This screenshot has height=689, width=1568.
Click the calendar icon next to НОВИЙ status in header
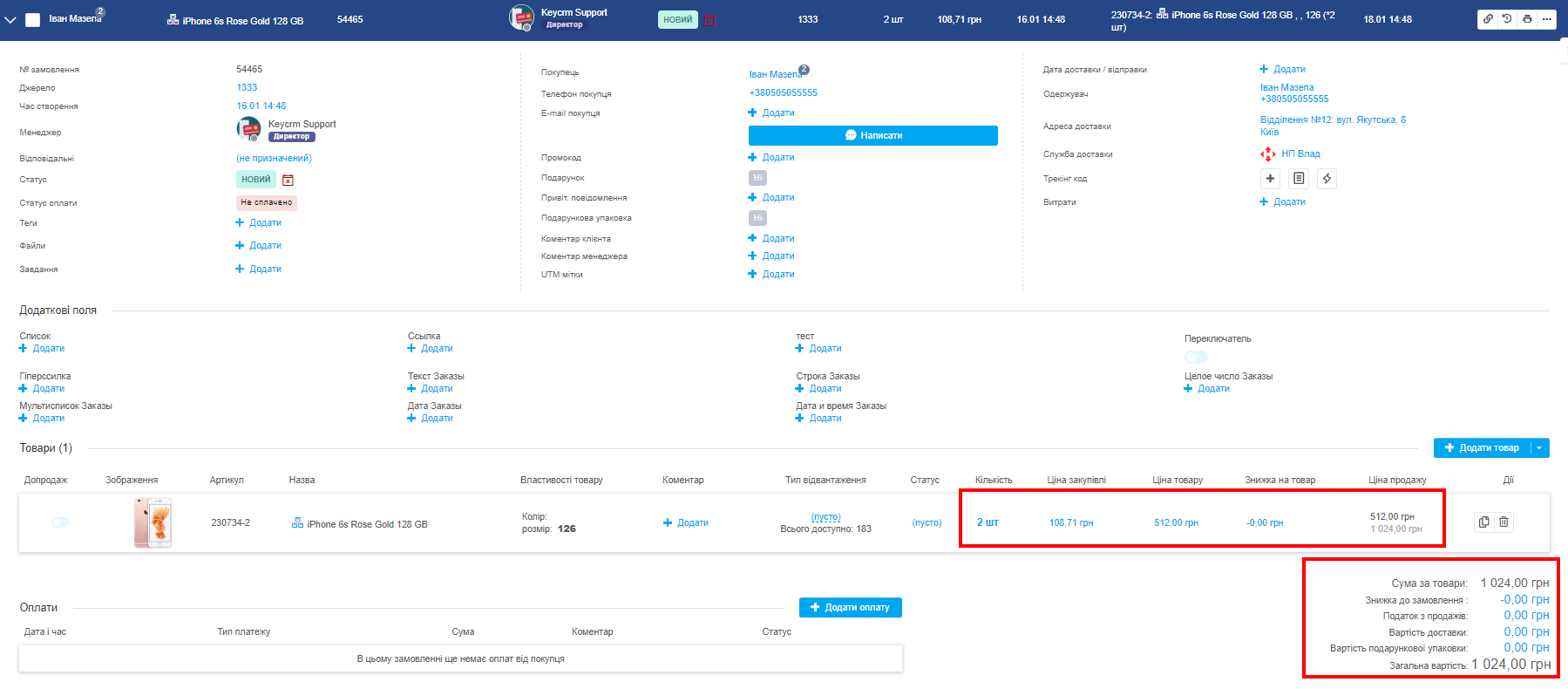click(709, 19)
